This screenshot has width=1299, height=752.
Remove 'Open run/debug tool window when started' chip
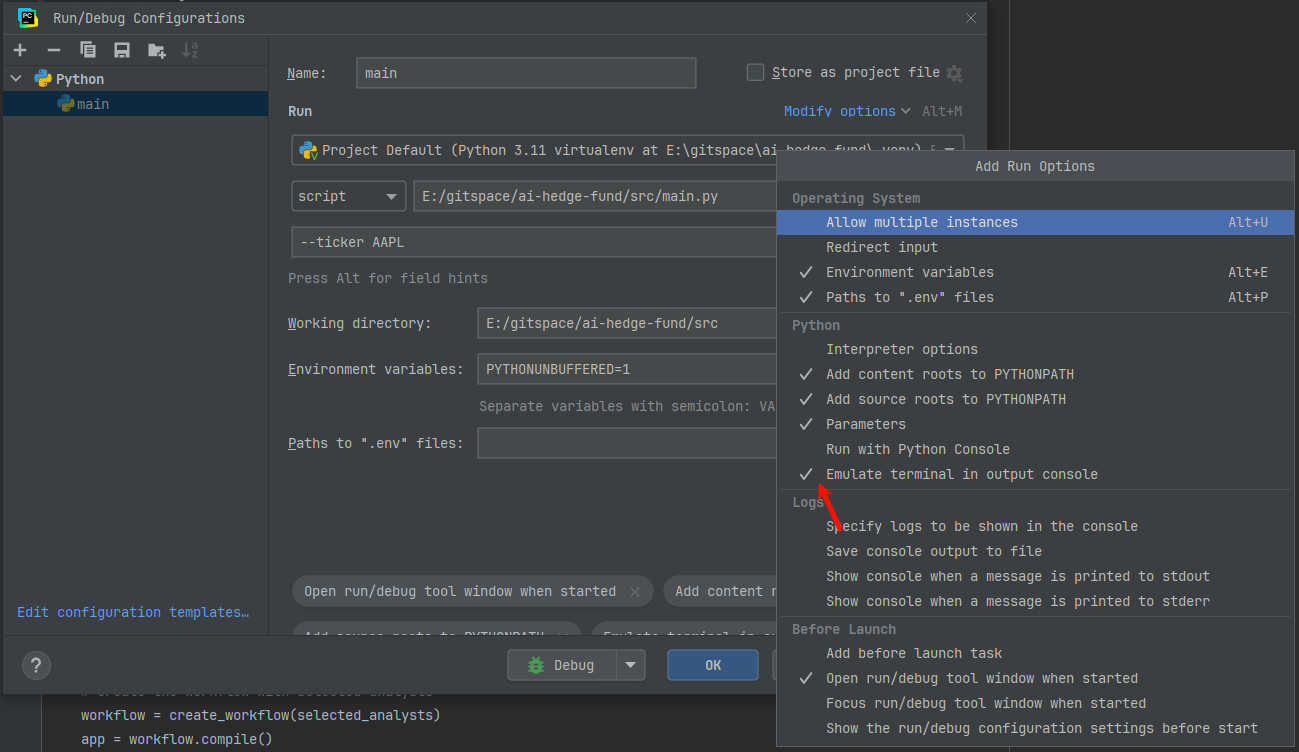634,592
